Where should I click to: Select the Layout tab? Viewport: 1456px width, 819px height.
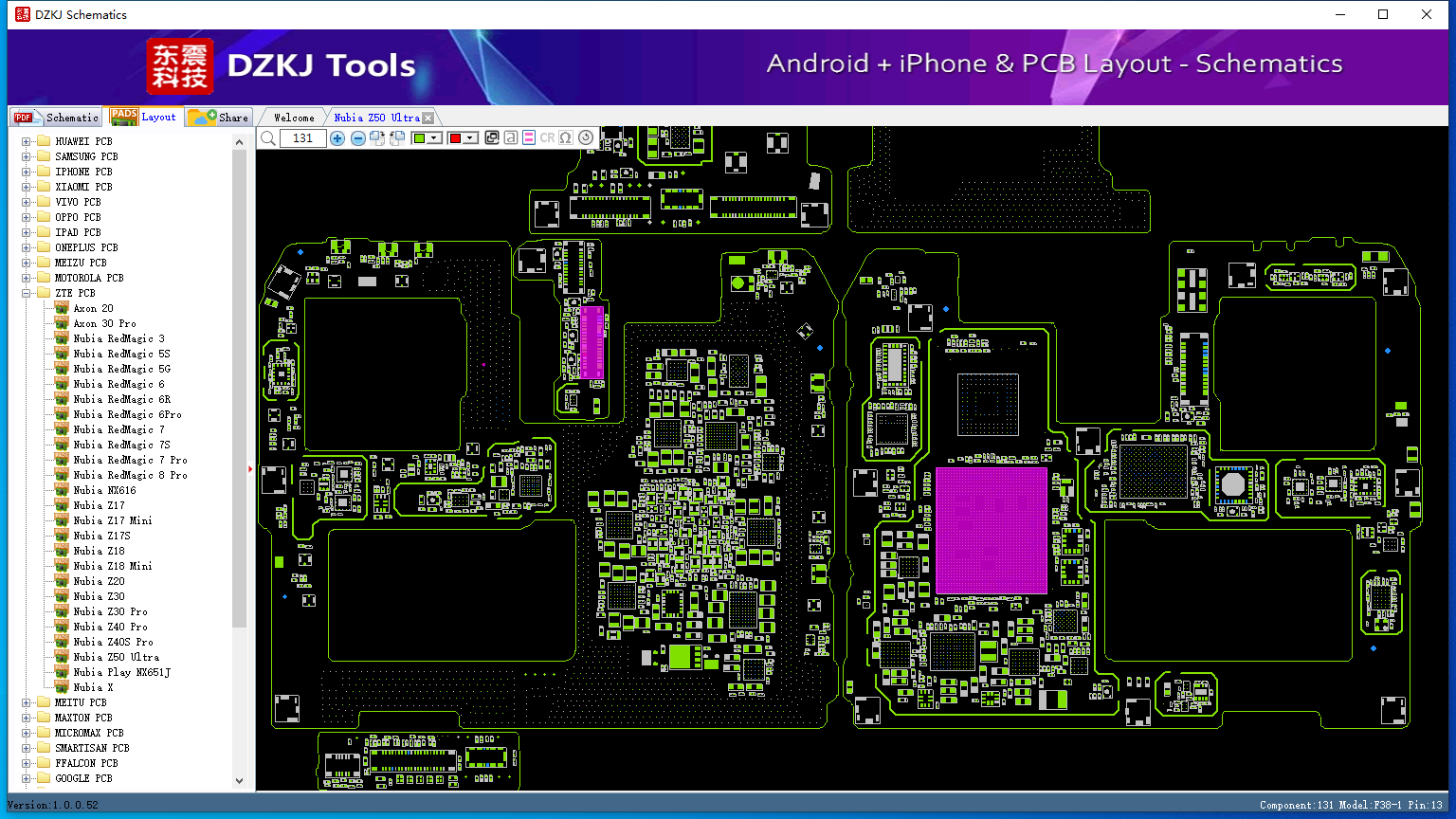[x=143, y=117]
